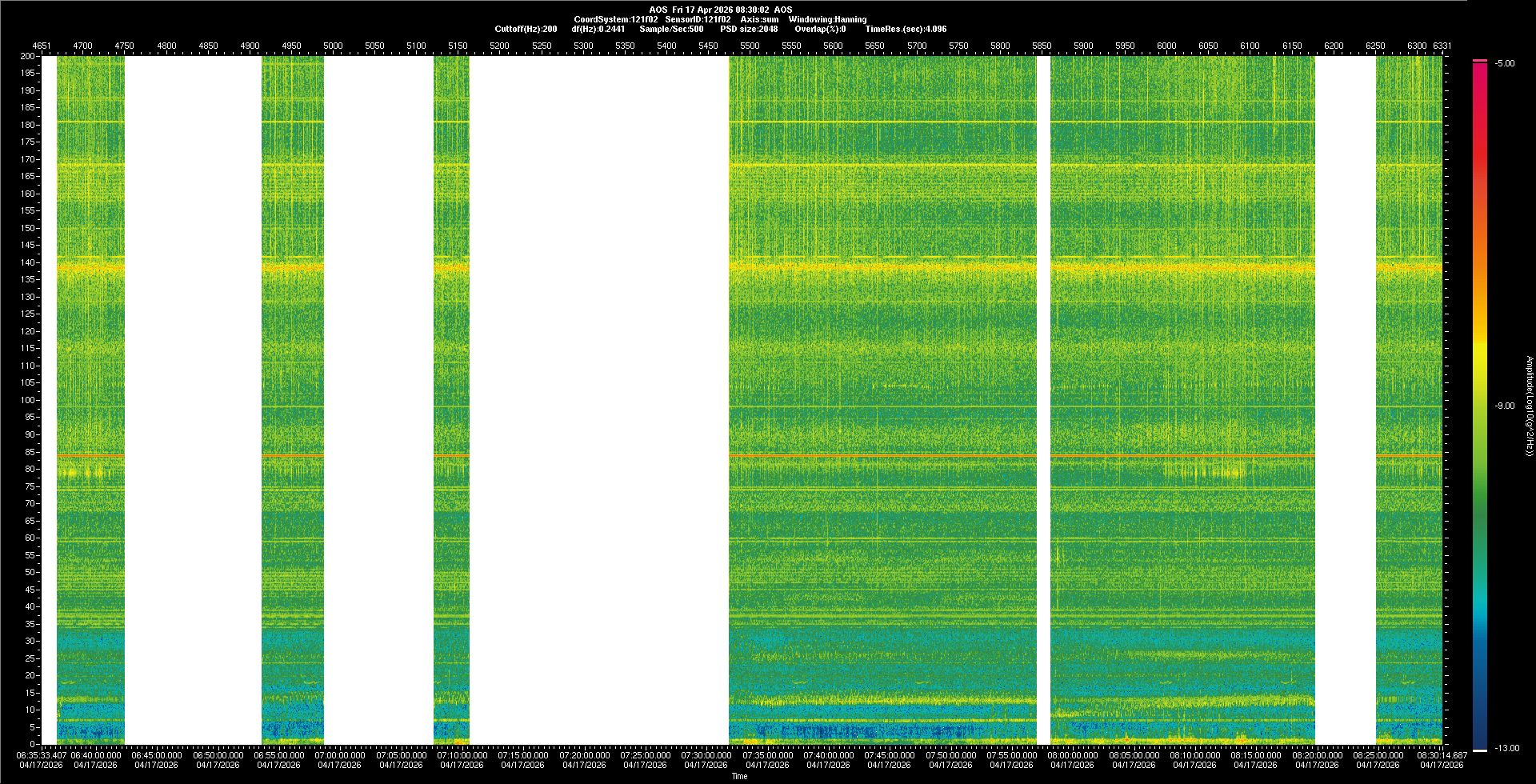Click the 07:35:00.000 time label on bottom axis

(x=767, y=755)
